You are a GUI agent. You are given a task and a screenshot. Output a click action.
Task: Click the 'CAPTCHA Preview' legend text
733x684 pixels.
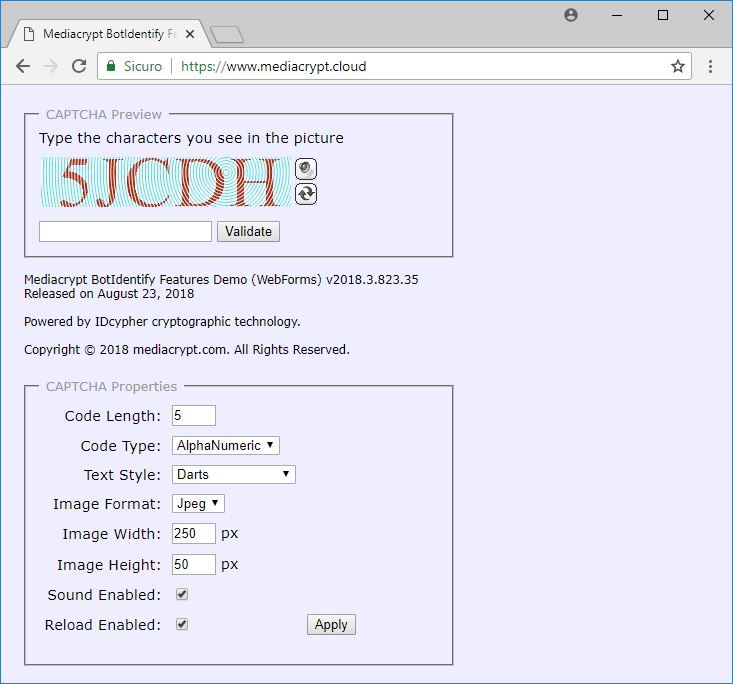(103, 115)
